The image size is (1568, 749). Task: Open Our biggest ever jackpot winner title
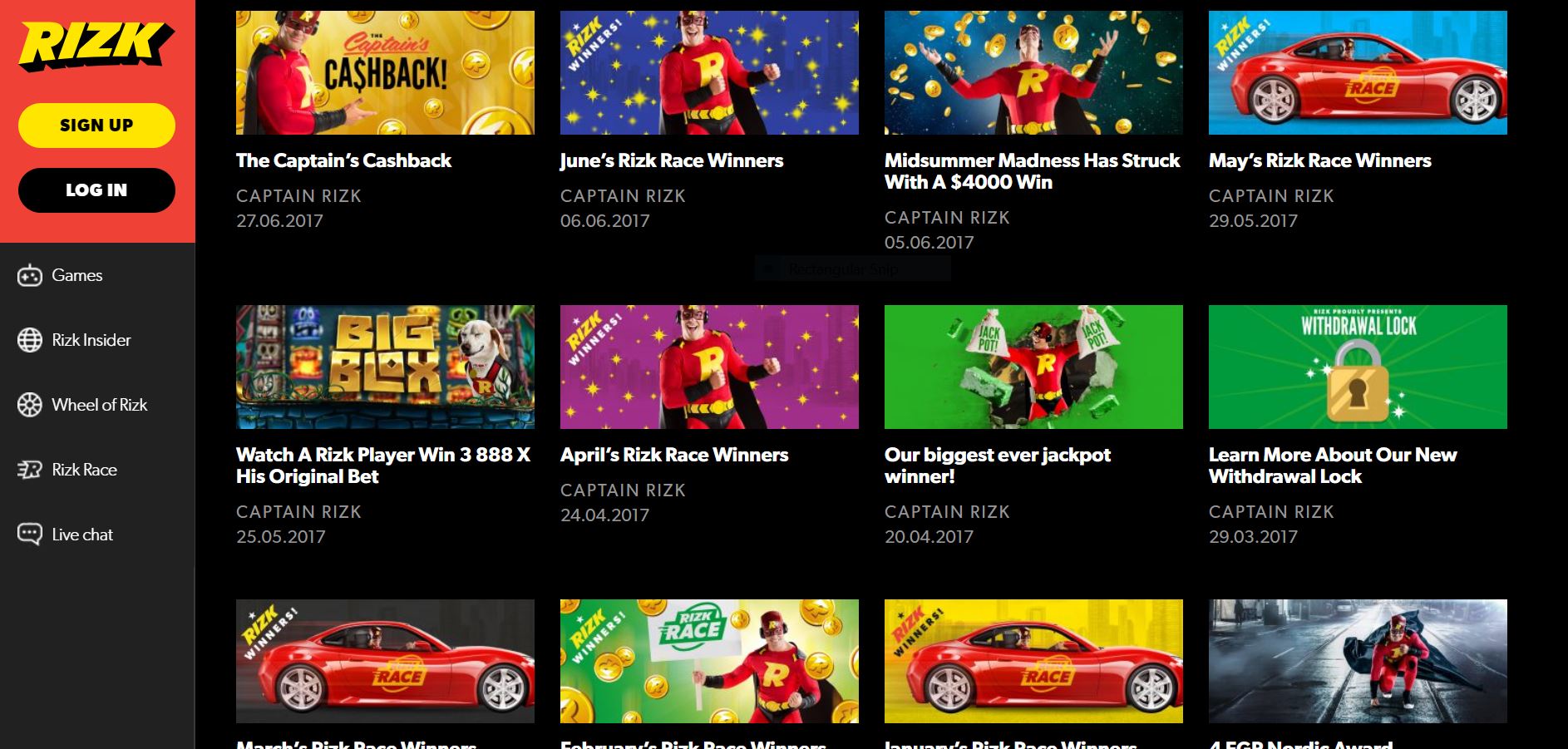tap(998, 466)
